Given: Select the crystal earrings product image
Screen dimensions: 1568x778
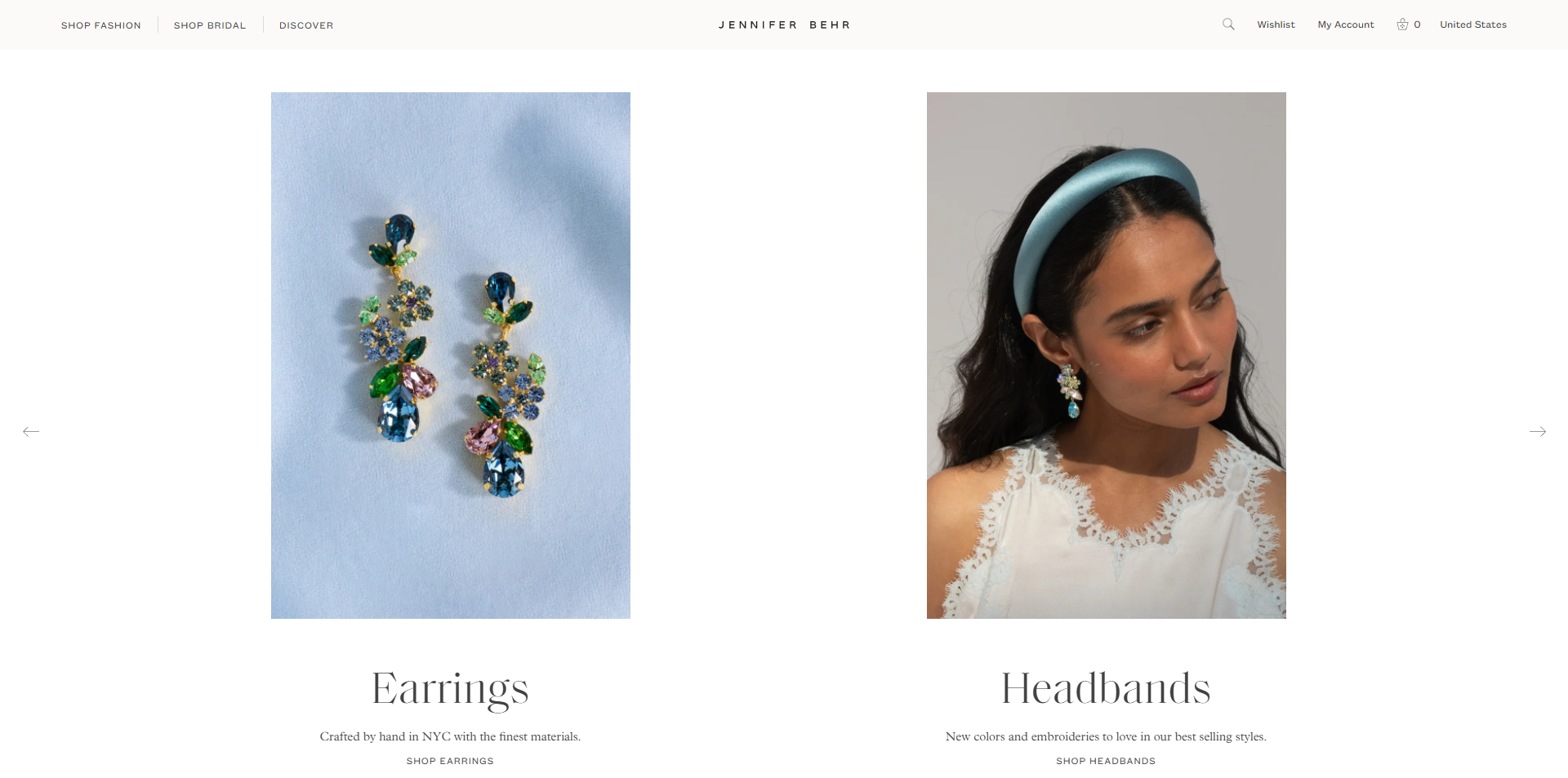Looking at the screenshot, I should (x=451, y=355).
